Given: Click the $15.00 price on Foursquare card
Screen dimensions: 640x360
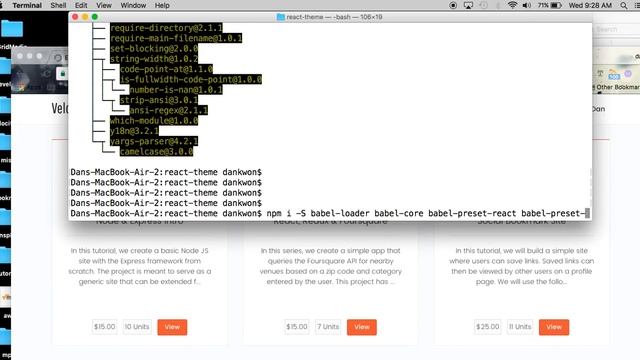Looking at the screenshot, I should (x=297, y=327).
